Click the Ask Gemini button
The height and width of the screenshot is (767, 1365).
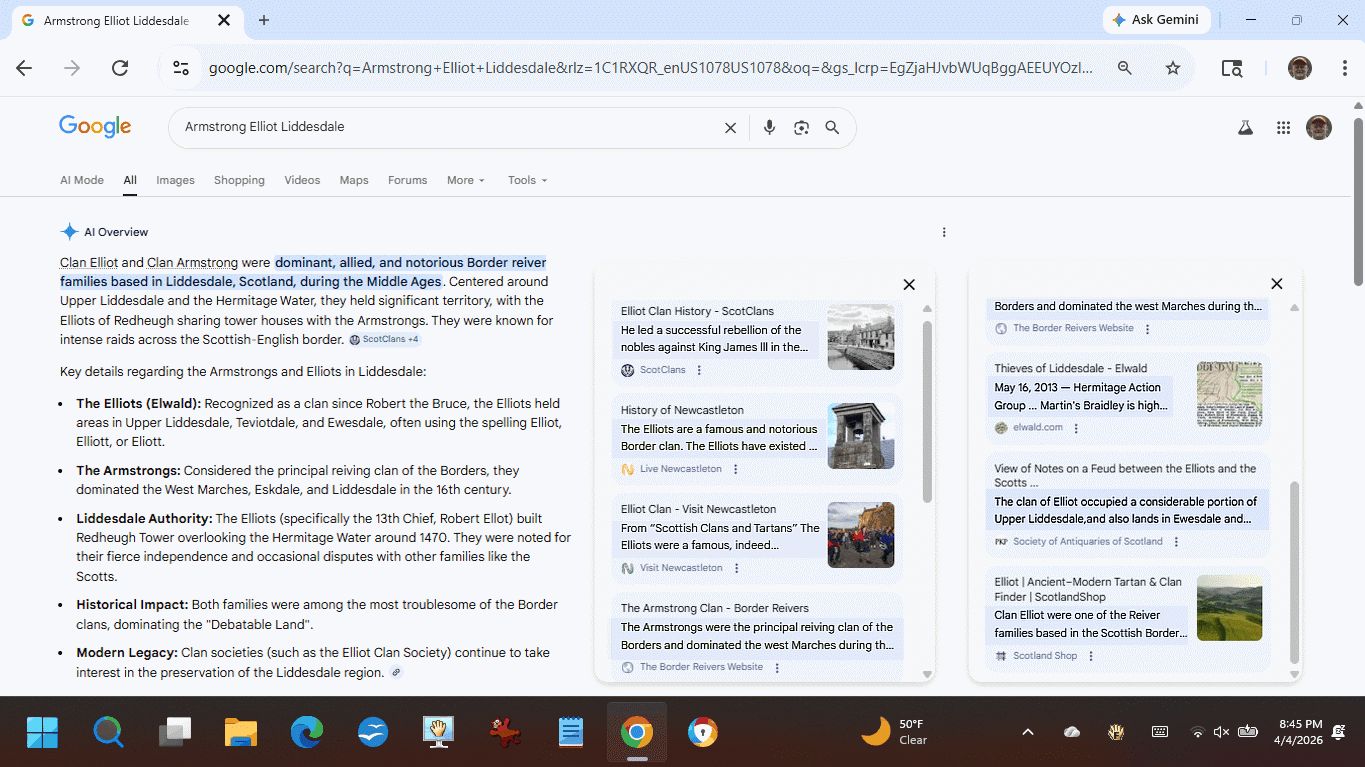click(x=1156, y=20)
